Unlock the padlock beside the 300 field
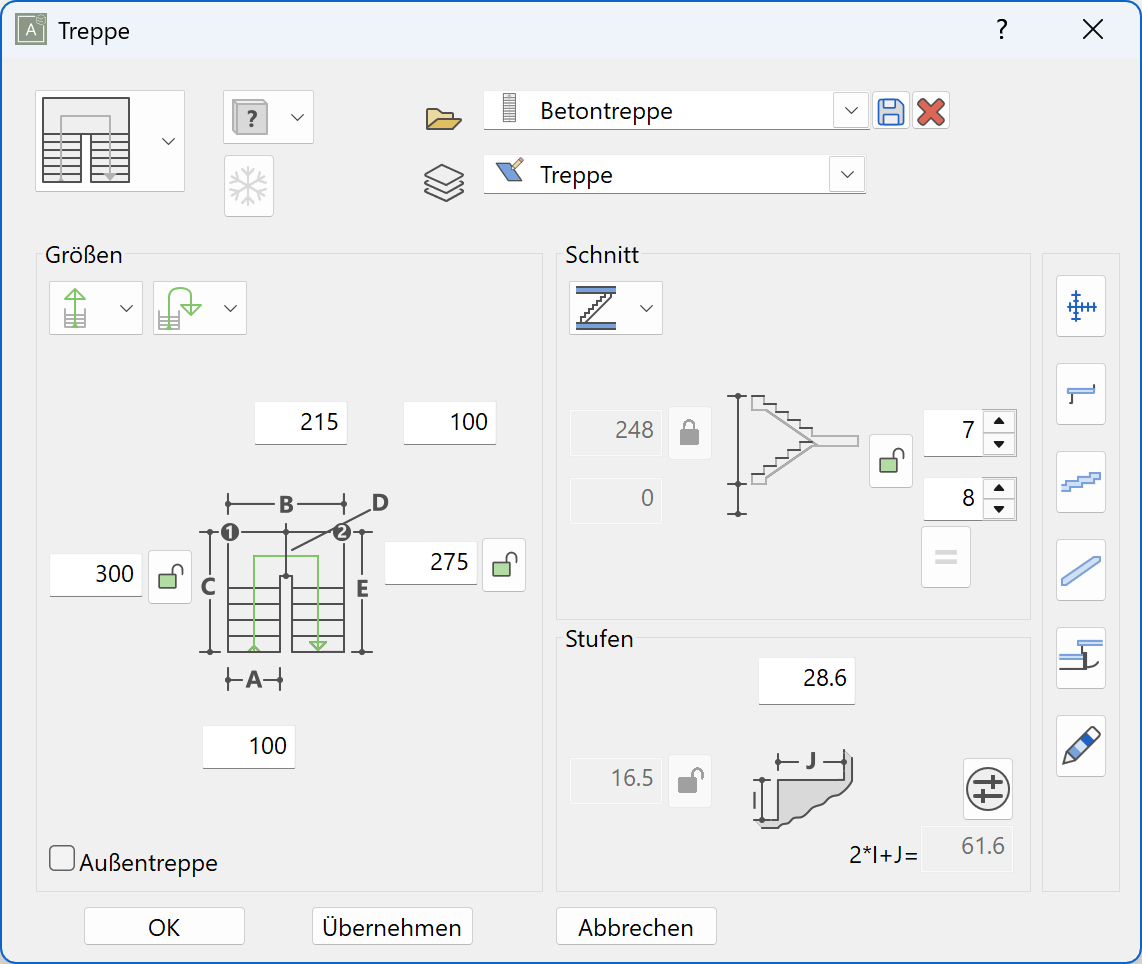This screenshot has height=964, width=1142. (x=169, y=577)
